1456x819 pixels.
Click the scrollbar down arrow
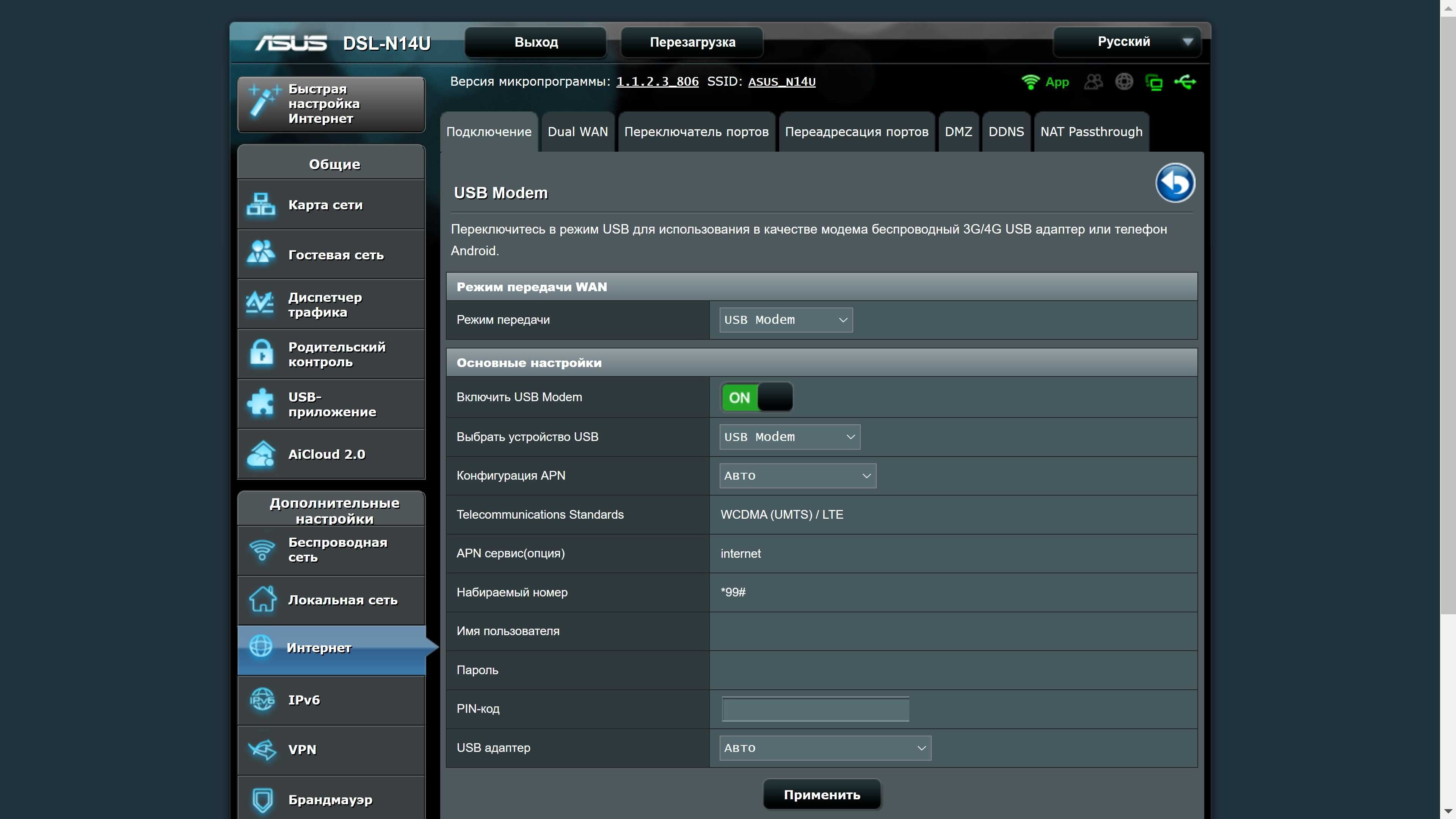1448,812
